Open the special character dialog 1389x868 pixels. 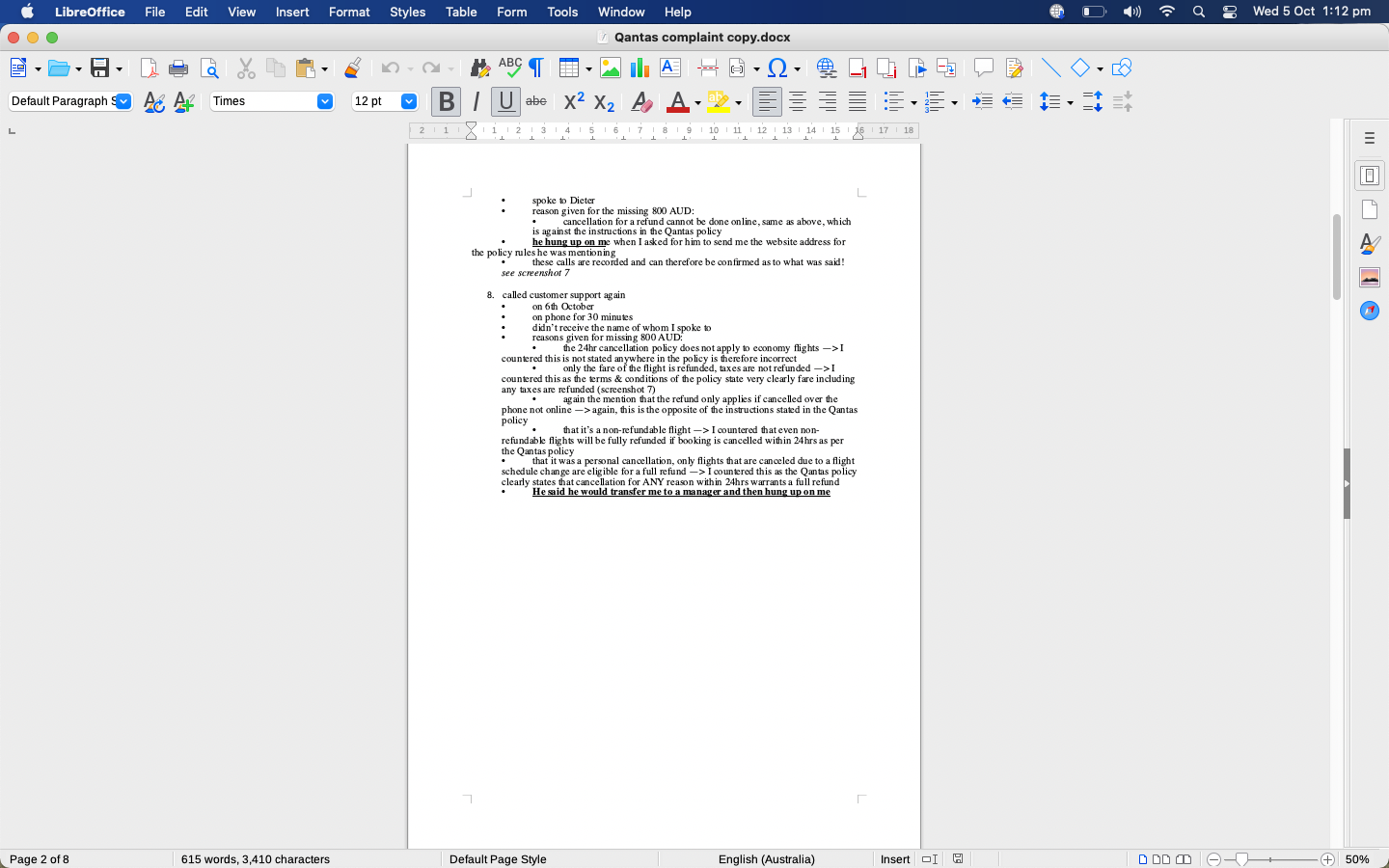(777, 68)
